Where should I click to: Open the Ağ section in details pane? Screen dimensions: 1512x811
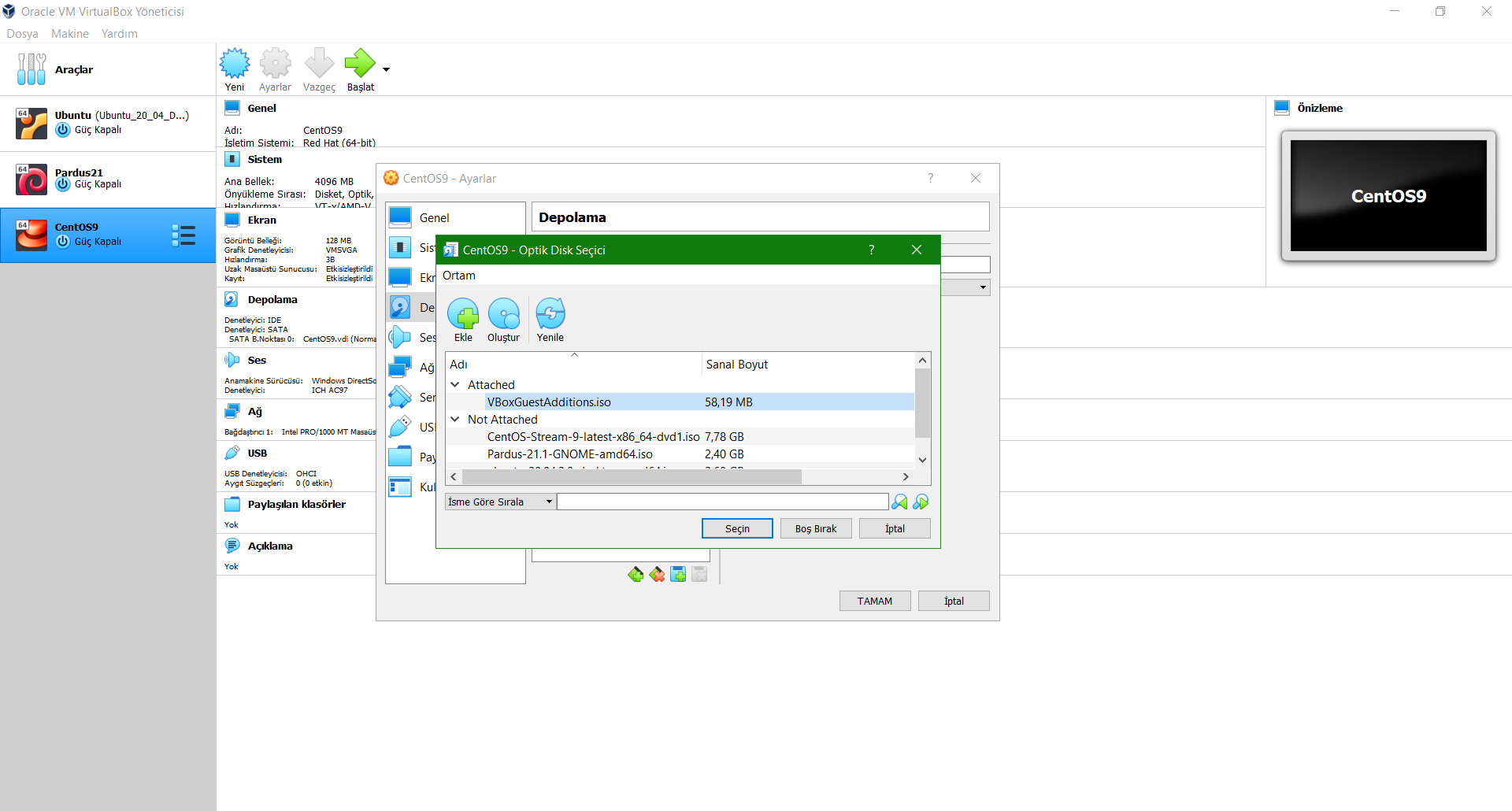point(255,411)
